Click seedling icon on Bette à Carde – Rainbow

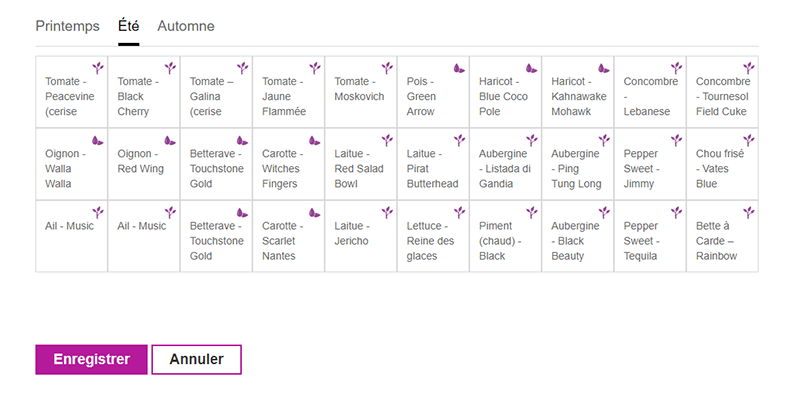point(748,212)
